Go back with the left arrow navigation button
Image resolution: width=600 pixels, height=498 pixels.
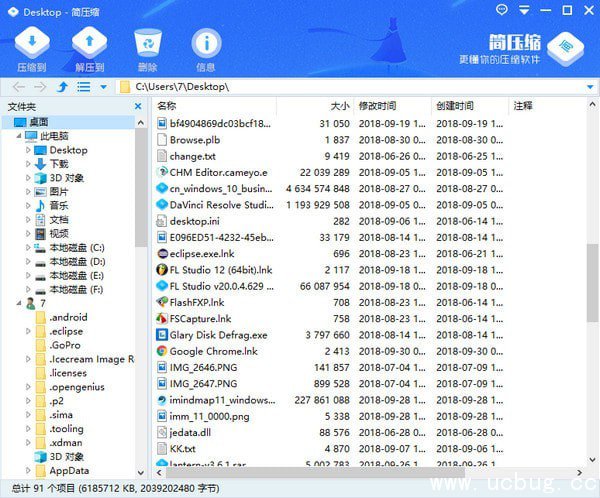(x=19, y=87)
